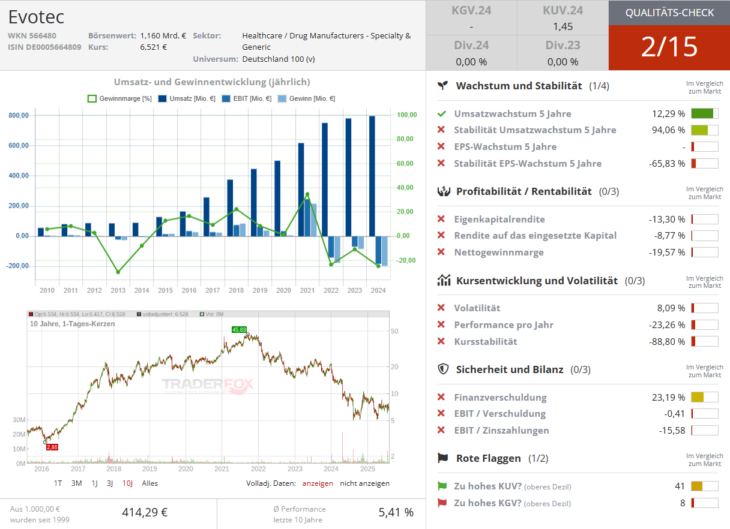
Task: Click the Div.23 value 0,00 %
Action: point(563,62)
